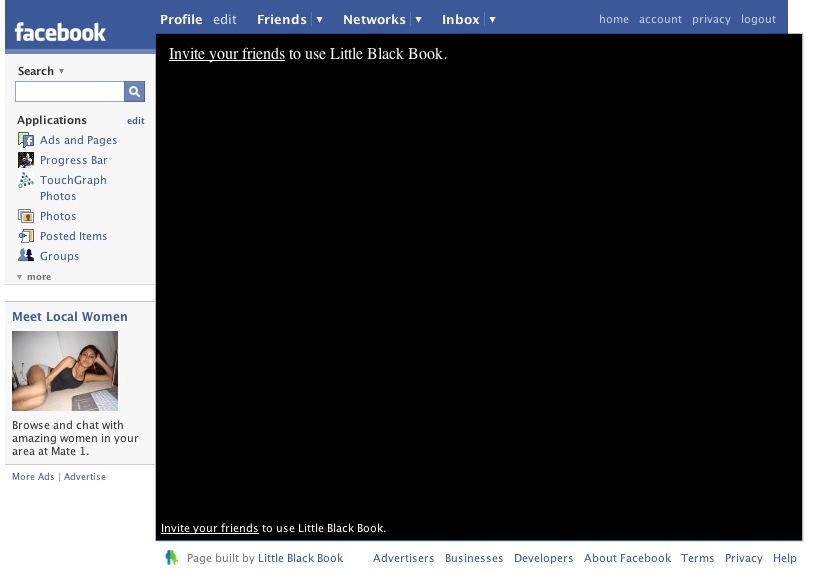Click the Photos app icon

tap(26, 216)
